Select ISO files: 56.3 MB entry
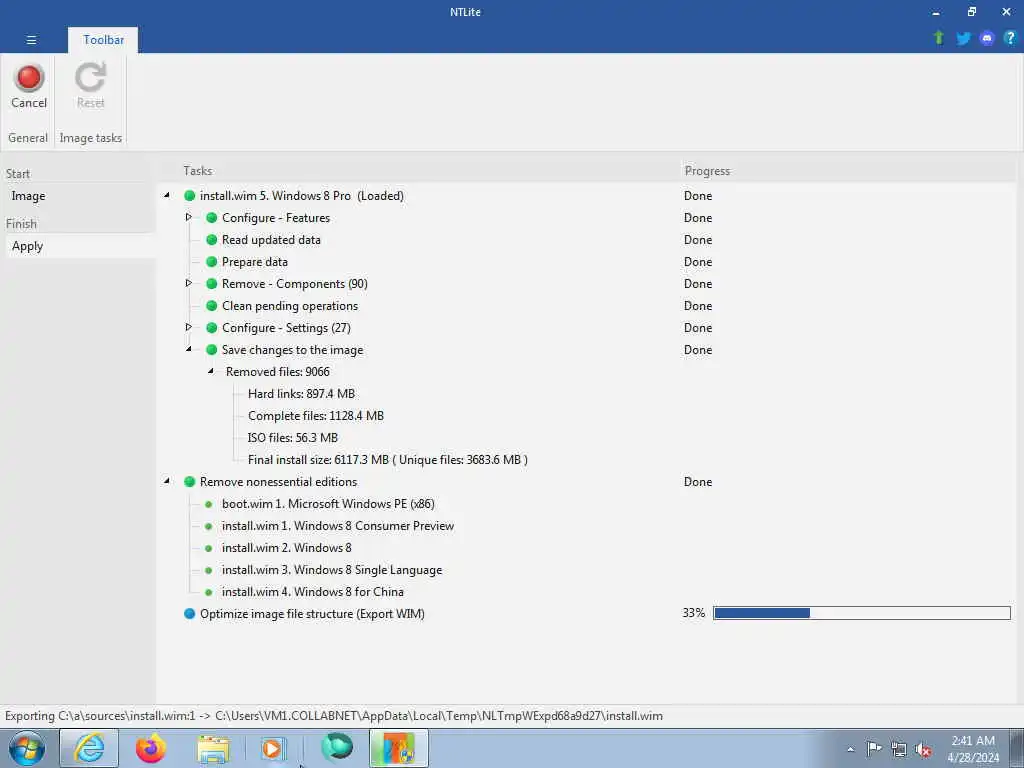 293,438
